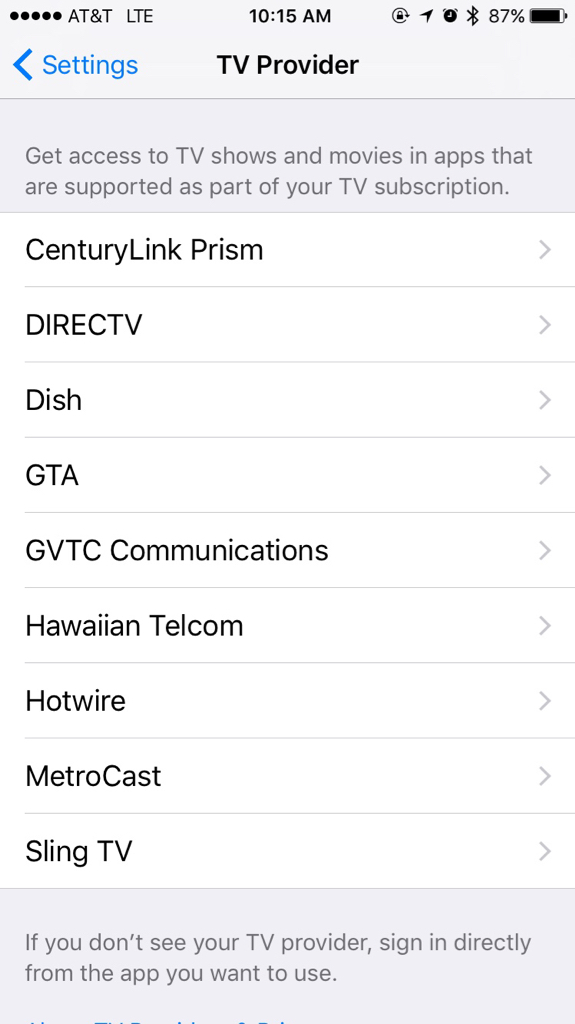
Task: Open the MetroCast provider entry
Action: pyautogui.click(x=288, y=776)
